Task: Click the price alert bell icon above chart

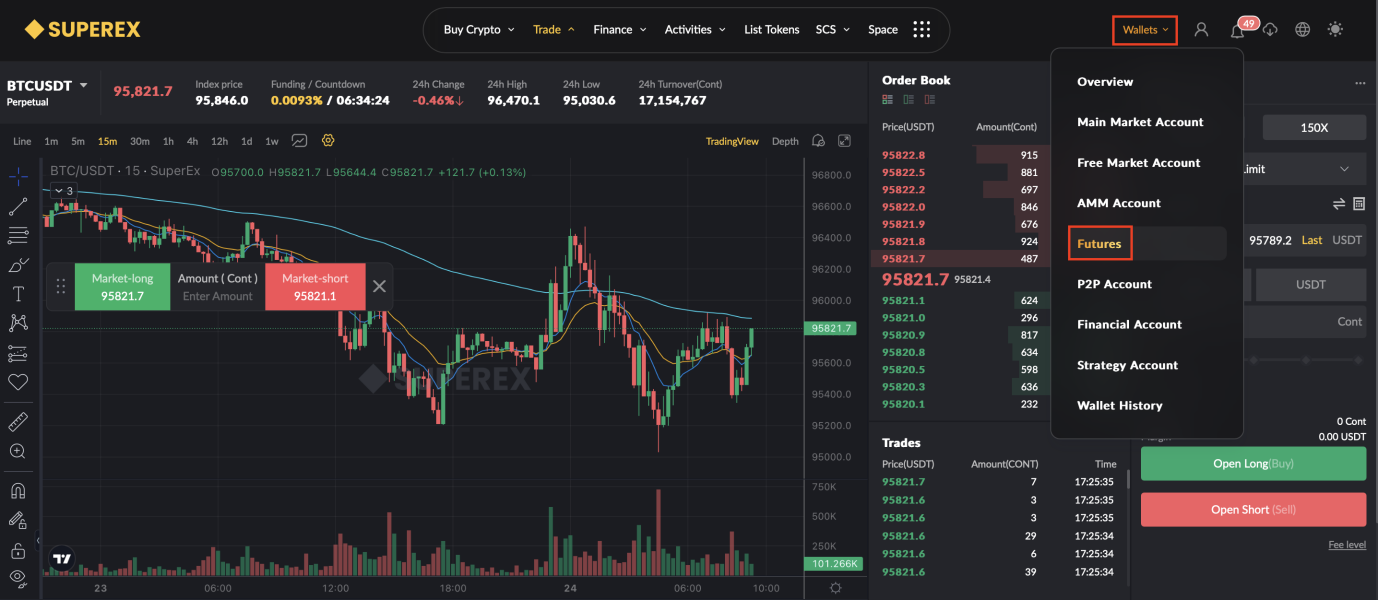Action: click(818, 141)
